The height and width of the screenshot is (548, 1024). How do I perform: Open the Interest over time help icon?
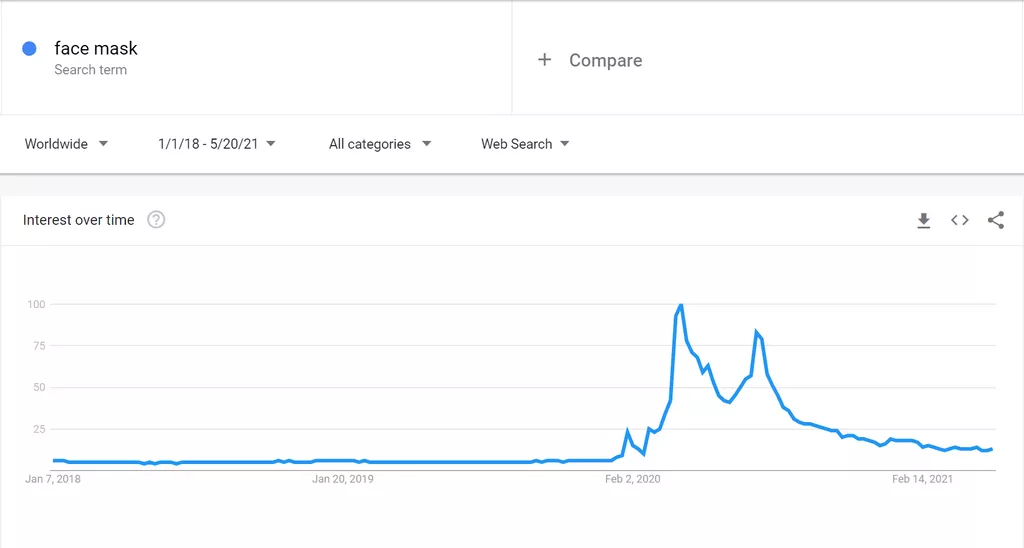pyautogui.click(x=156, y=220)
